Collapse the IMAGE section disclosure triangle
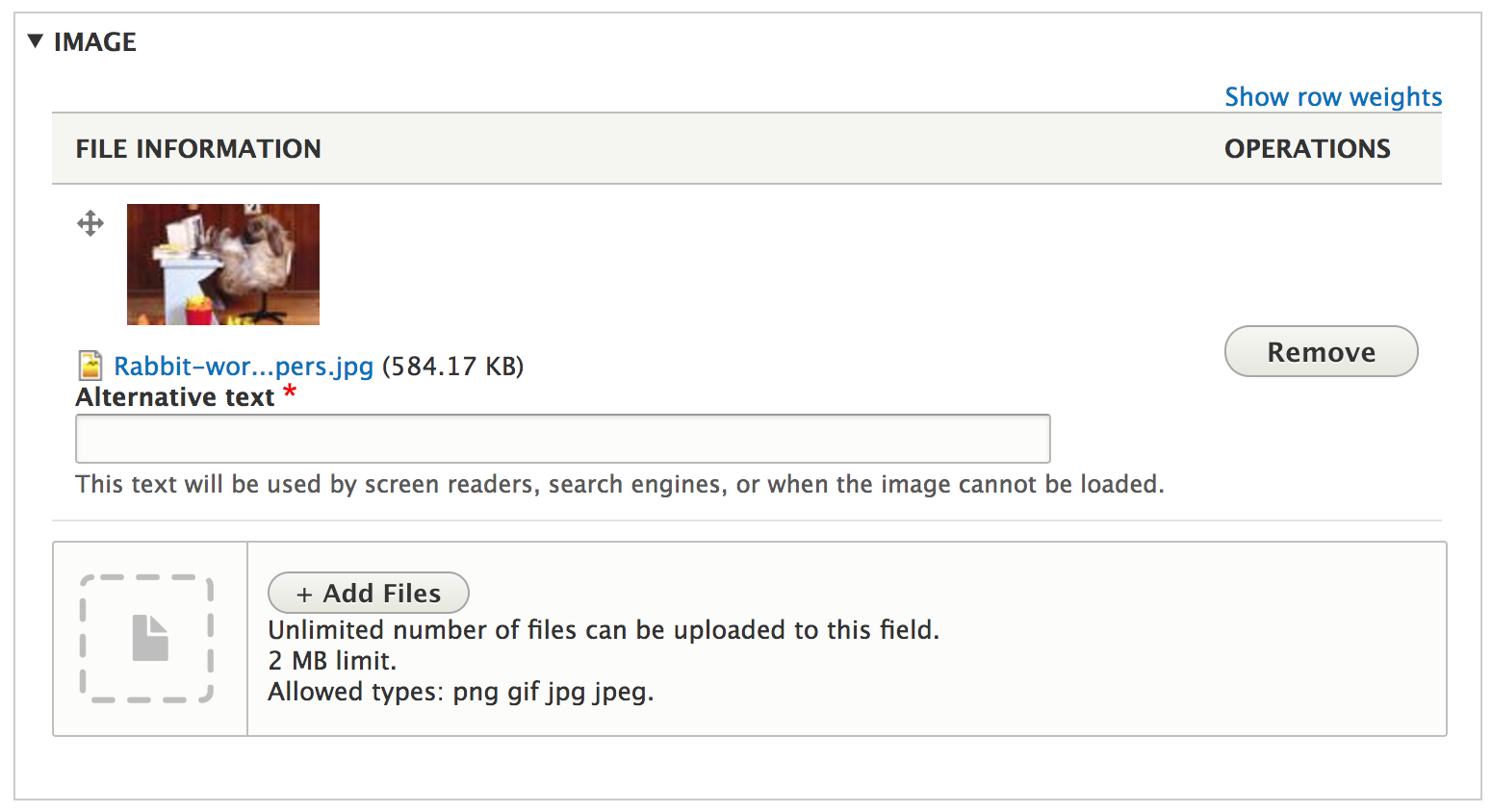The height and width of the screenshot is (812, 1492). (x=36, y=41)
